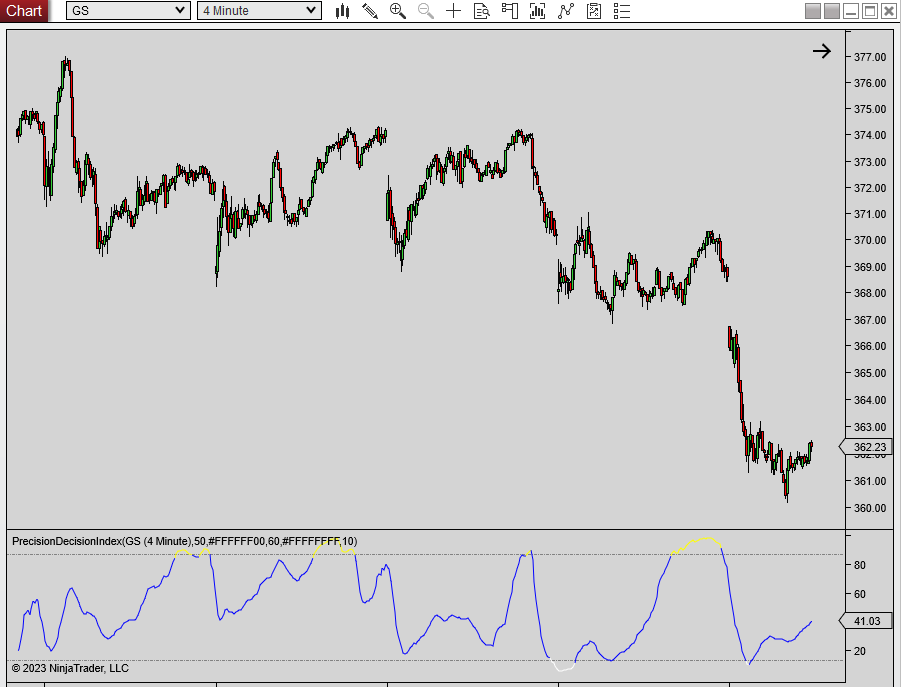The height and width of the screenshot is (687, 901).
Task: Switch to the red Chart tab
Action: click(x=23, y=10)
